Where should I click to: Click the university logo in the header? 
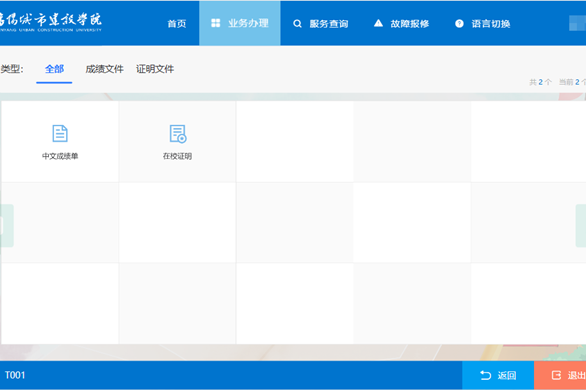tap(50, 22)
